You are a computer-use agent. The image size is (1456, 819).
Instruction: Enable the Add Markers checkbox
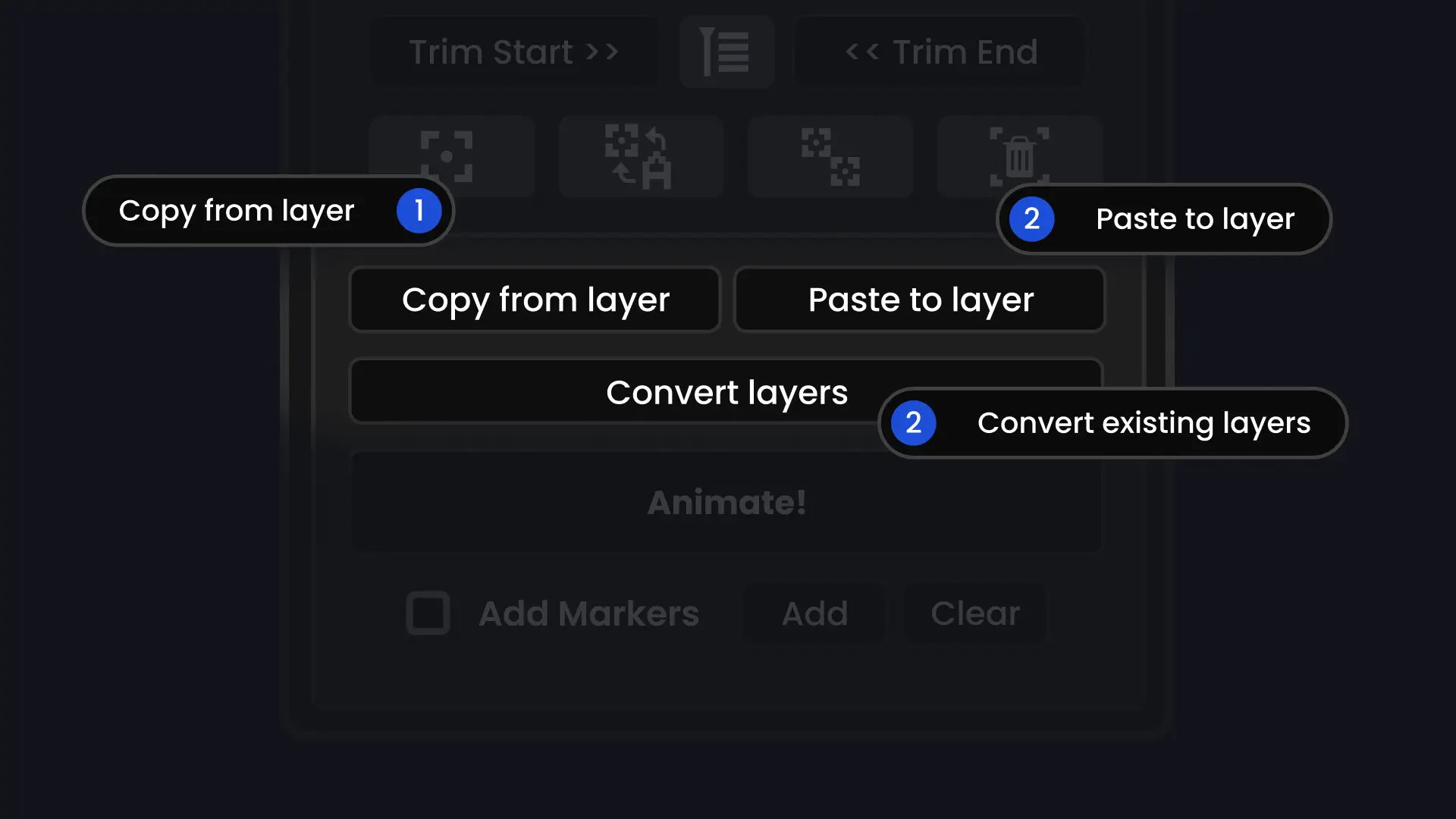point(428,613)
